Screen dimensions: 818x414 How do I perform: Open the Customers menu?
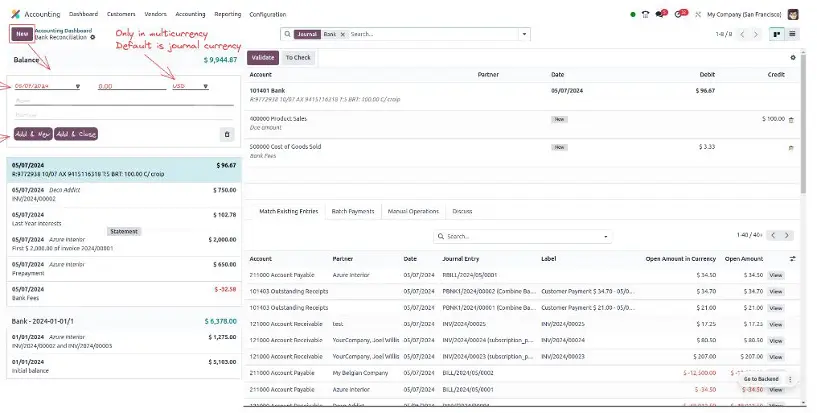pos(121,14)
